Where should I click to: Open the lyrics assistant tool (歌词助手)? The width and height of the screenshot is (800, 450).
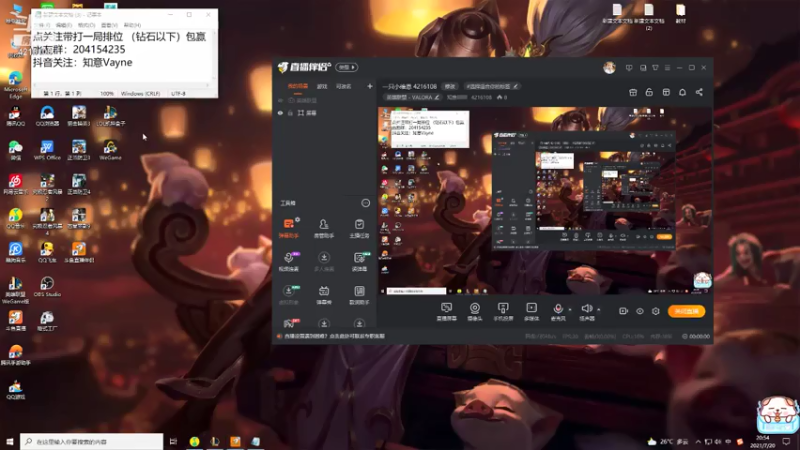click(x=359, y=295)
